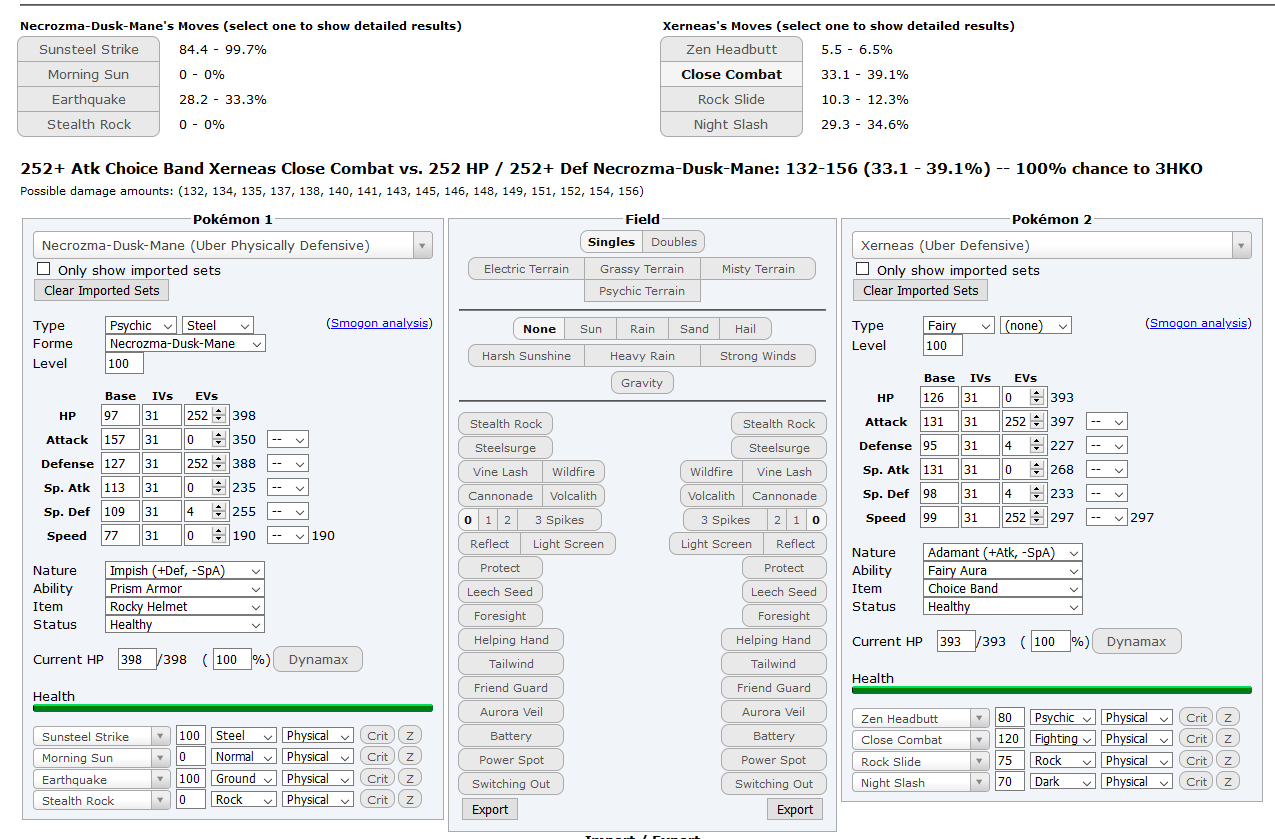
Task: Toggle Z-move for Close Combat
Action: 1229,739
